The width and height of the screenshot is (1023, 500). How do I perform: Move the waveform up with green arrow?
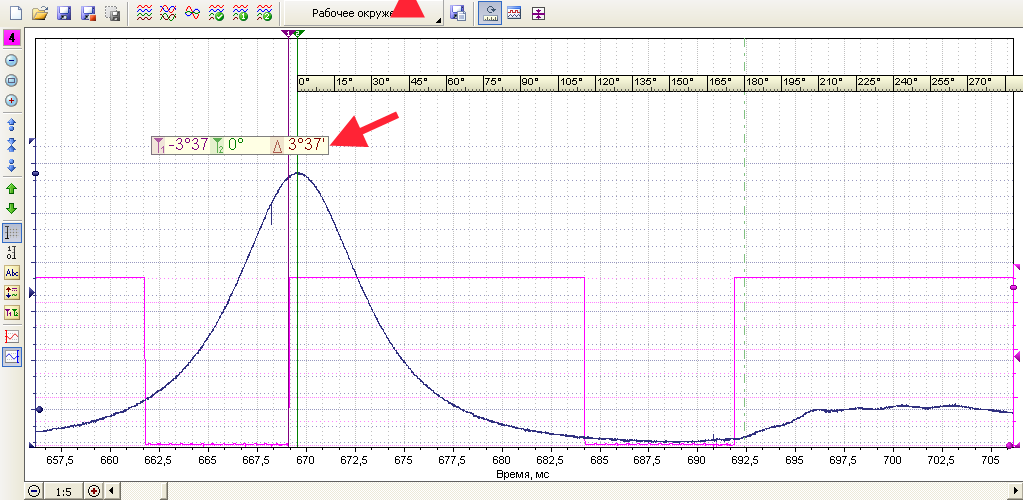pyautogui.click(x=12, y=189)
